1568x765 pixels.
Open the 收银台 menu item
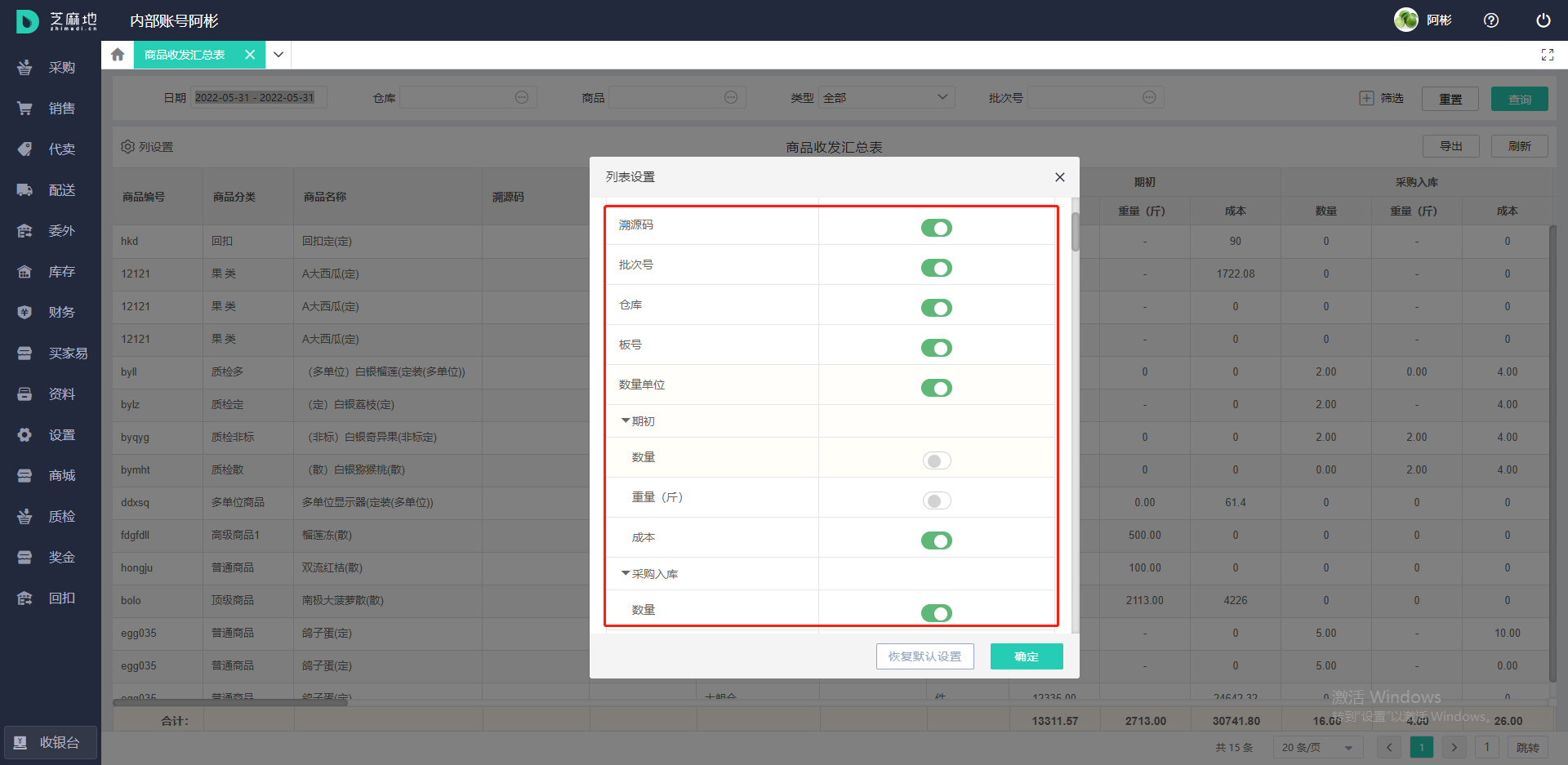tap(51, 743)
